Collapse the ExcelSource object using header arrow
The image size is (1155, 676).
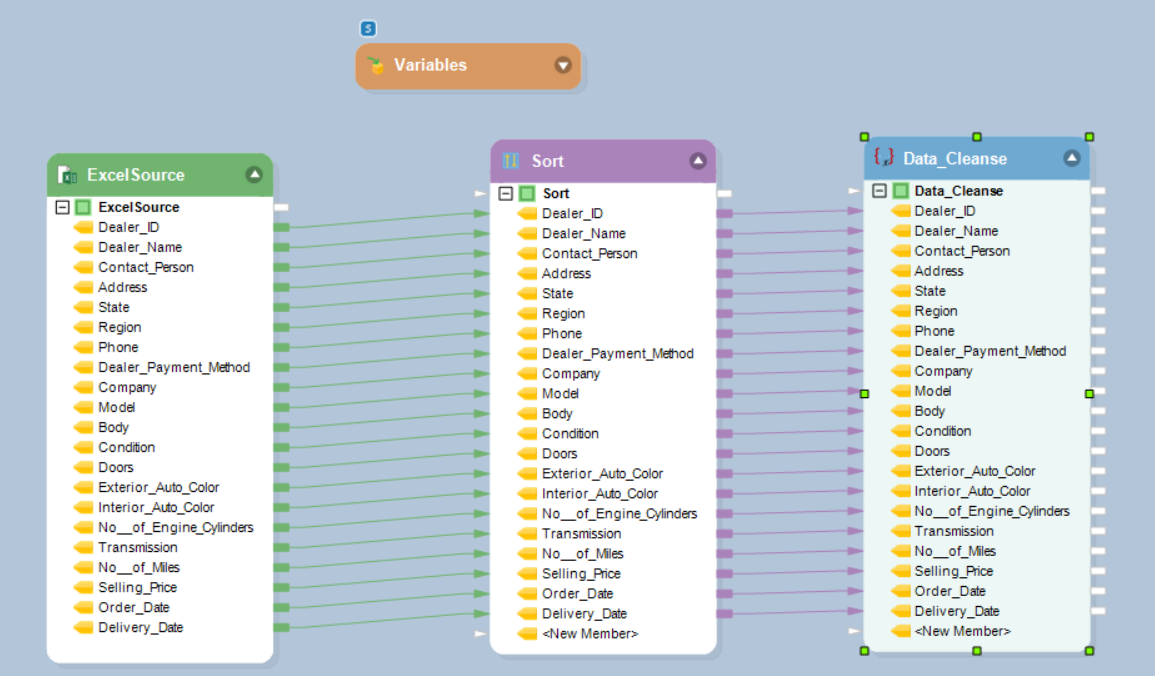tap(254, 175)
